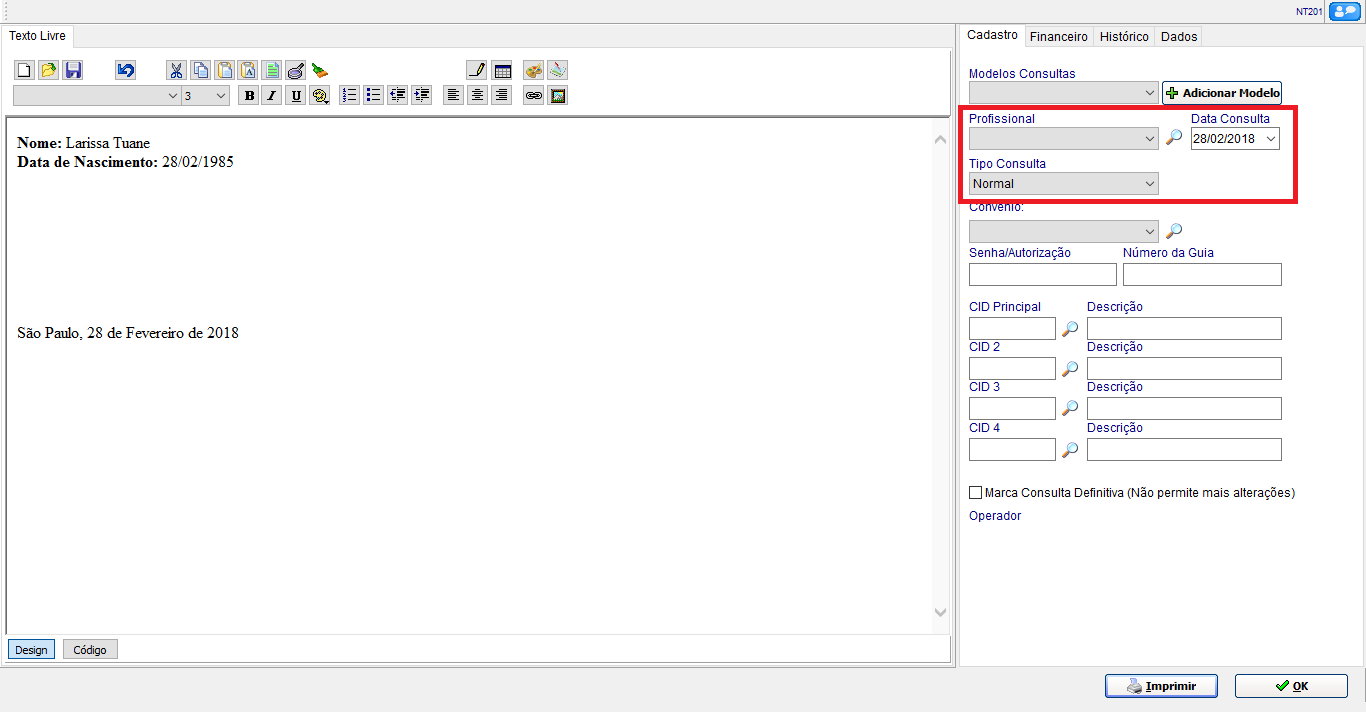Image resolution: width=1366 pixels, height=712 pixels.
Task: Click the Save floppy disk icon
Action: coord(73,70)
